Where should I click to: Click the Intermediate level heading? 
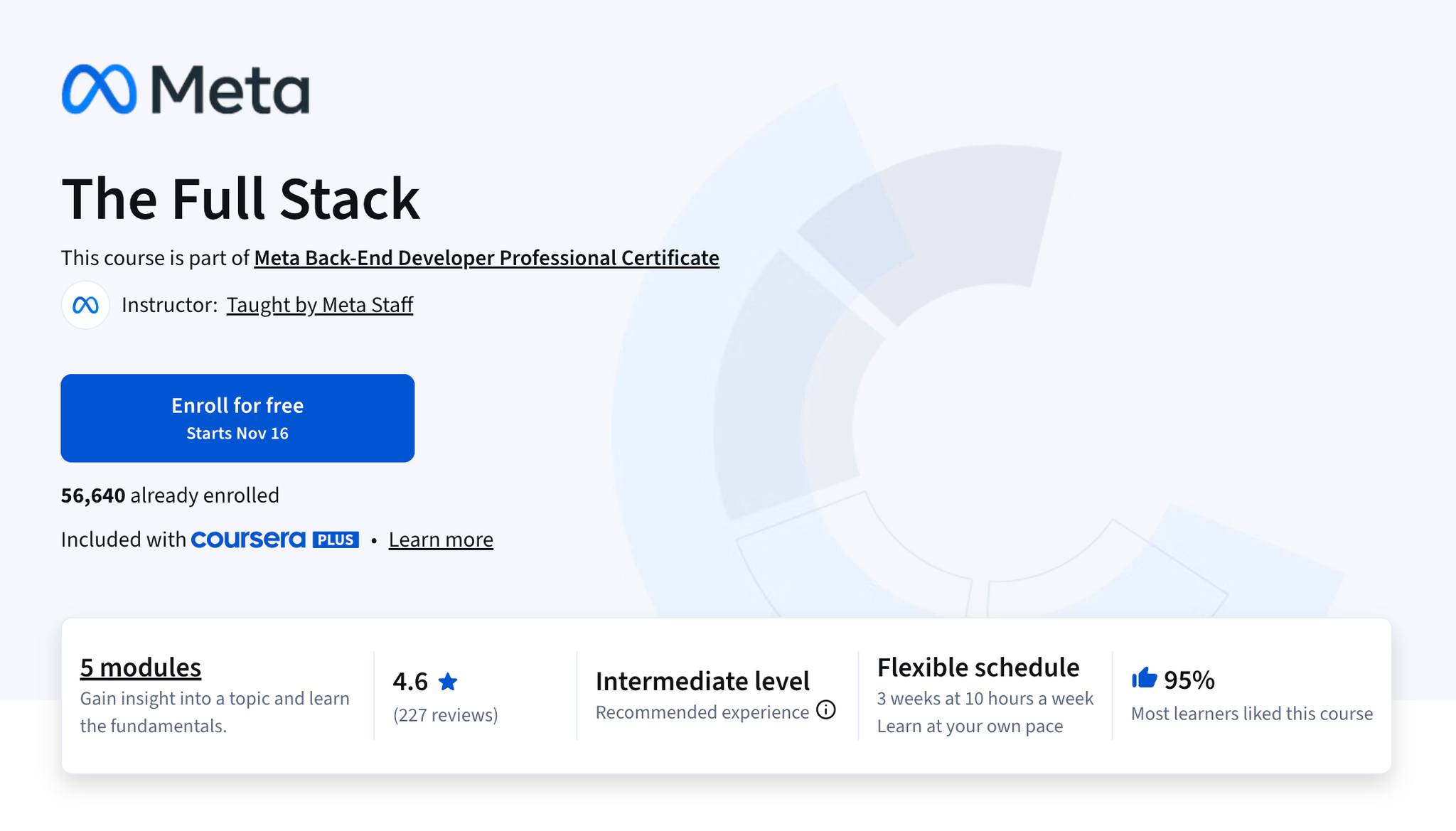[x=702, y=681]
